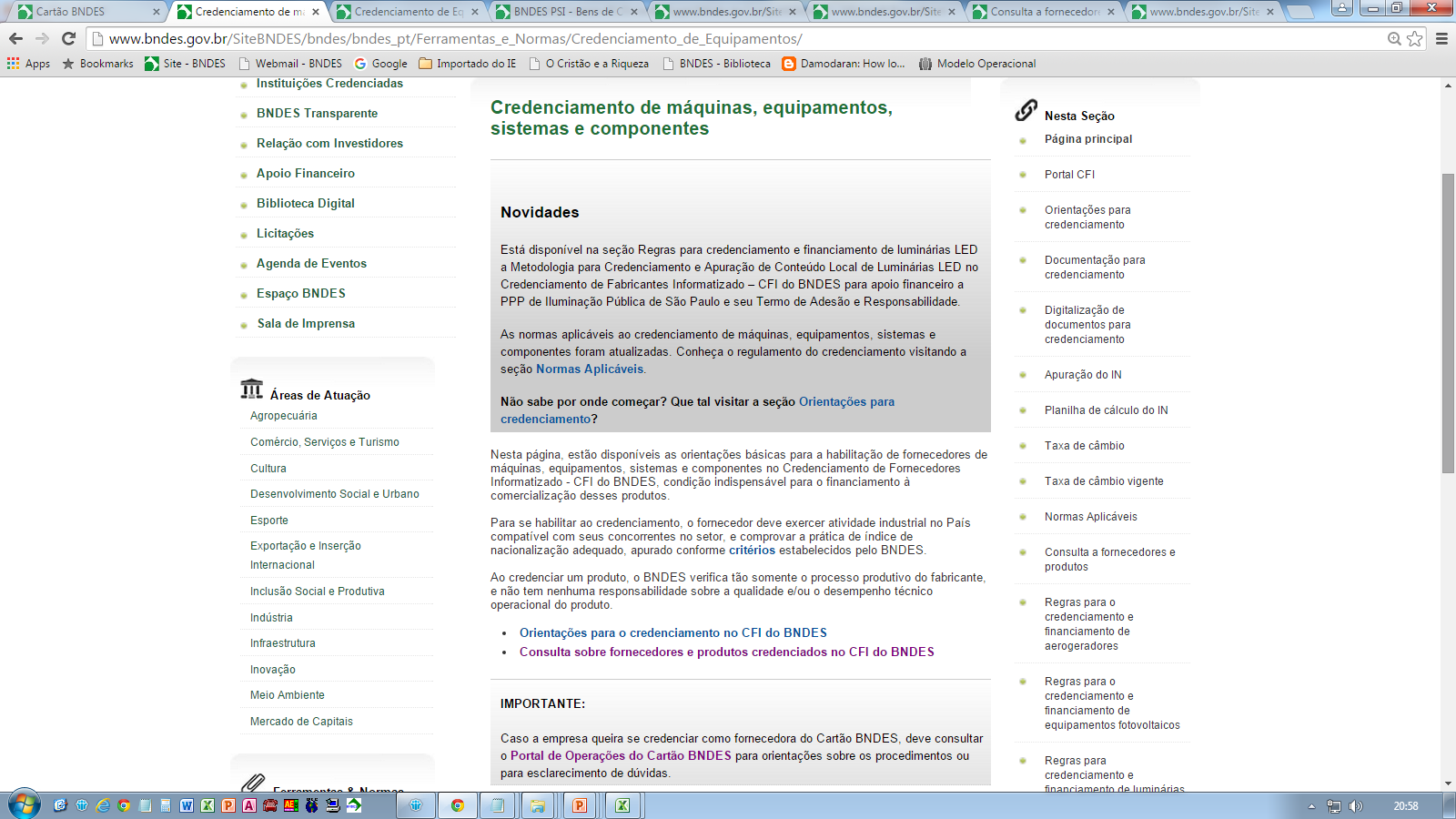Open Consulta sobre fornecedores e produtos credenciados link
This screenshot has height=819, width=1456.
[x=727, y=652]
